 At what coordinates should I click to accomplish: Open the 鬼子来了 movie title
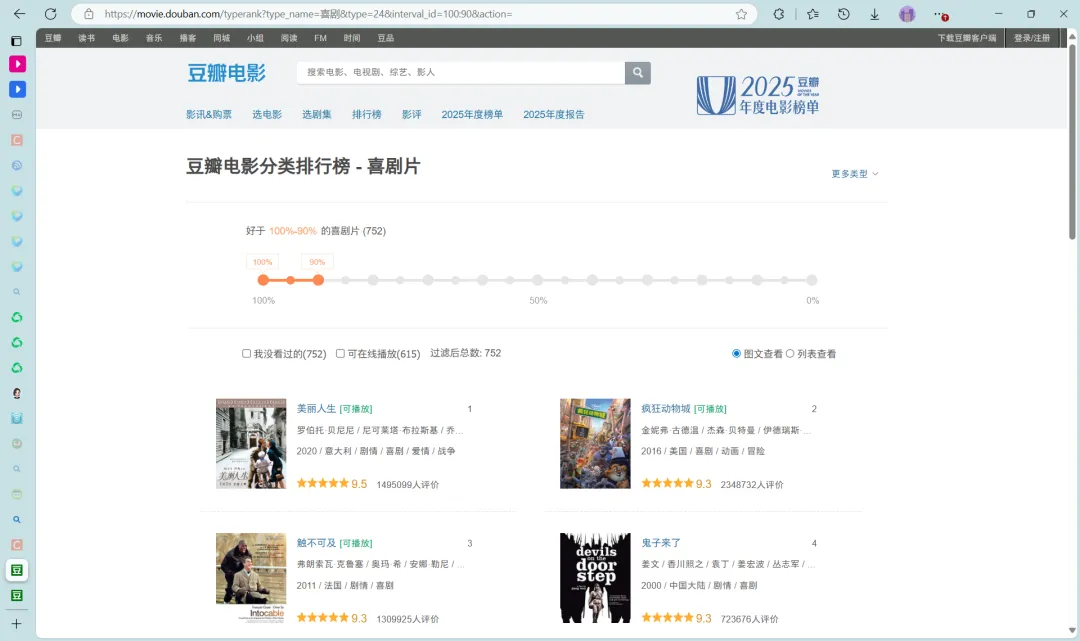[x=661, y=543]
